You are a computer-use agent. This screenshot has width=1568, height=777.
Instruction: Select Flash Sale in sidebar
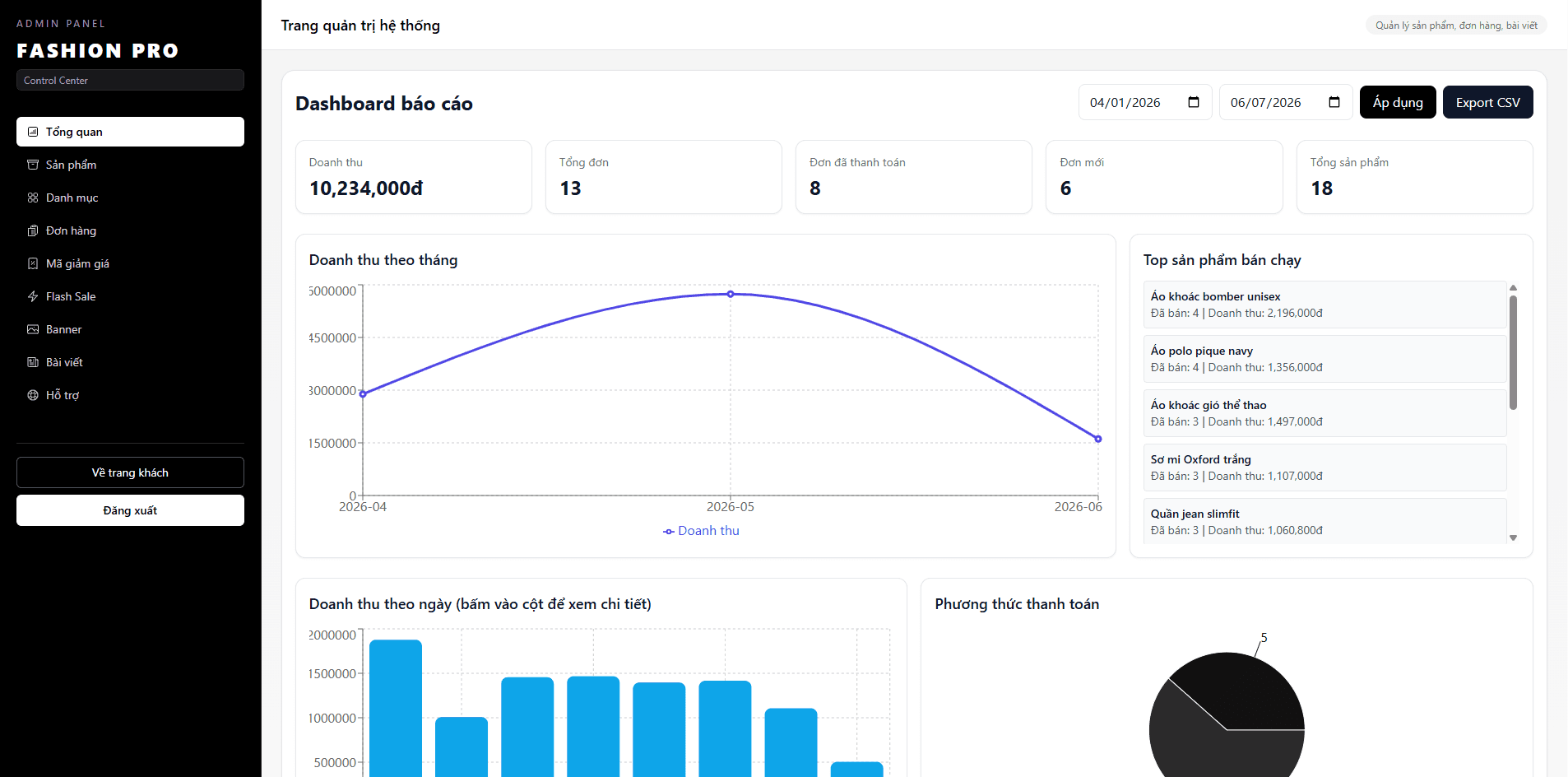[130, 296]
